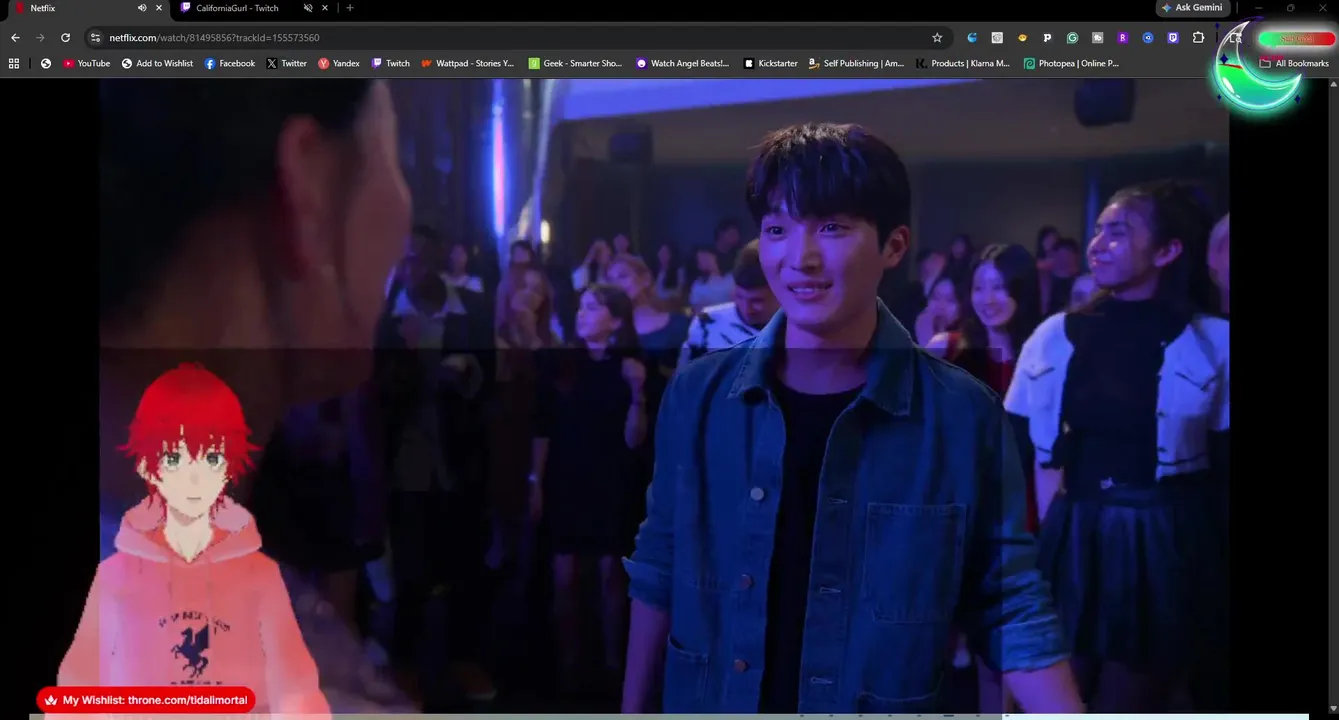Click the Netflix video player area

(664, 395)
